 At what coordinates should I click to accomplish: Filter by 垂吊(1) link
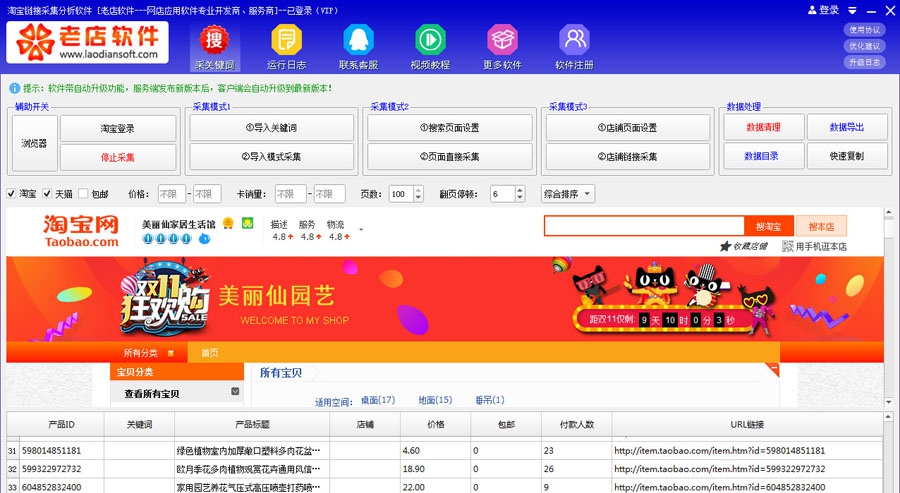pos(490,400)
